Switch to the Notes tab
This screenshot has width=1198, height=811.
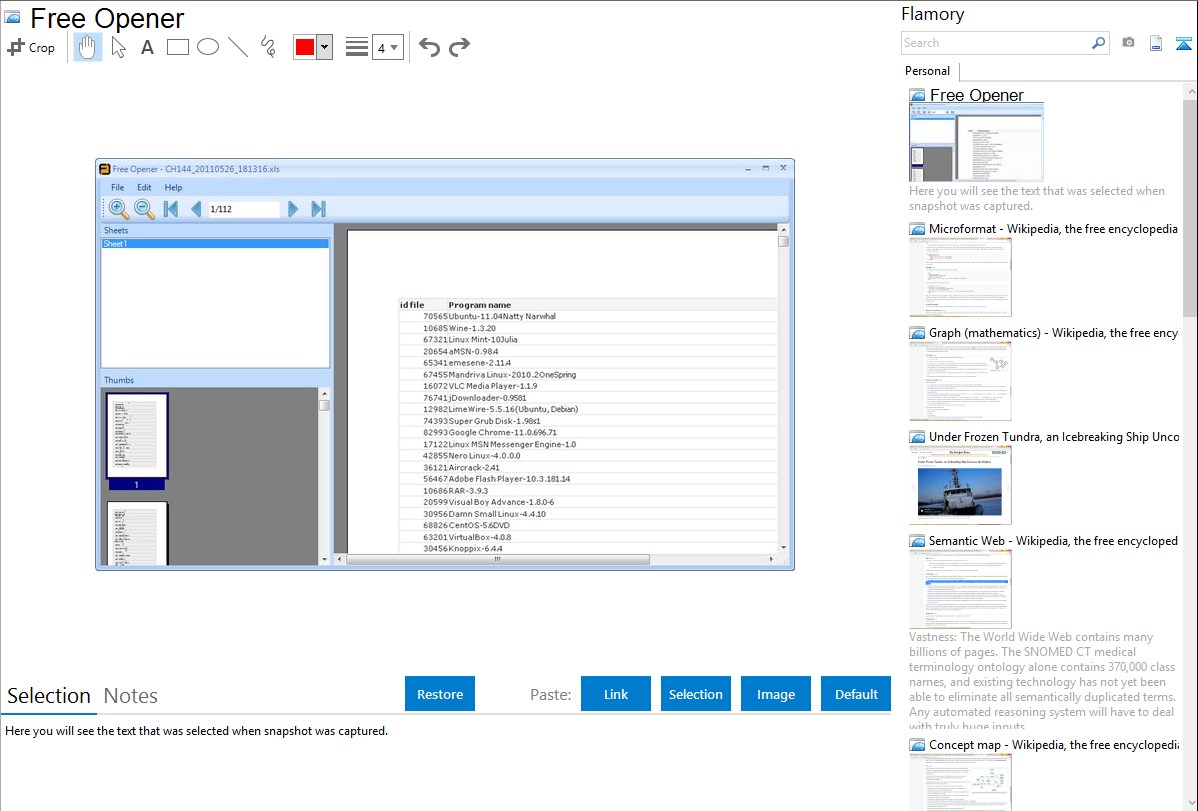131,696
